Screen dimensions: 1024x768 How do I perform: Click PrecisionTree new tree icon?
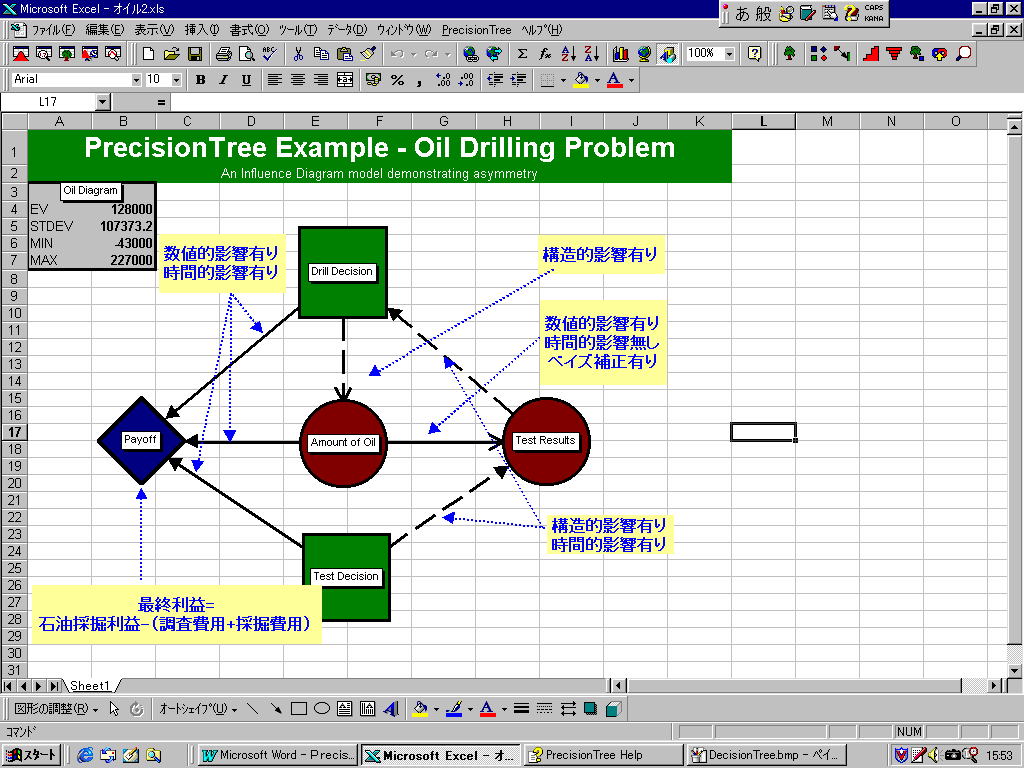[790, 54]
